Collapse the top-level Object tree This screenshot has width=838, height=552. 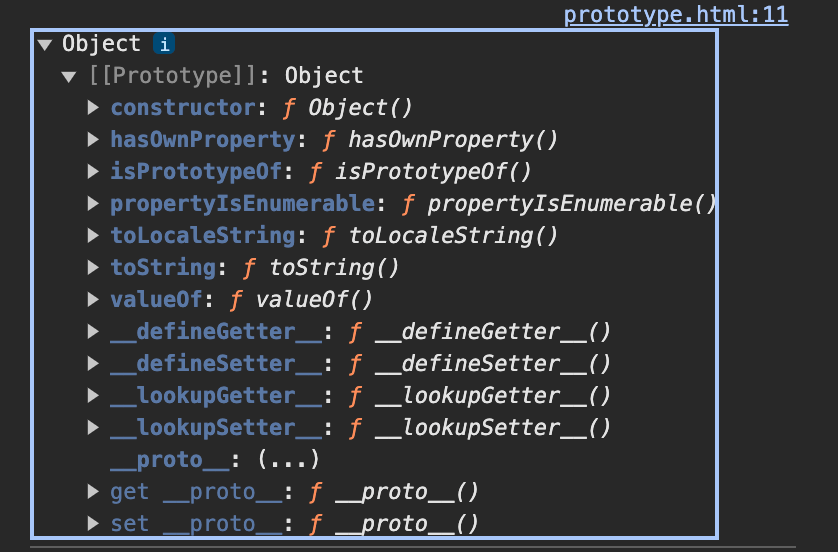click(44, 44)
